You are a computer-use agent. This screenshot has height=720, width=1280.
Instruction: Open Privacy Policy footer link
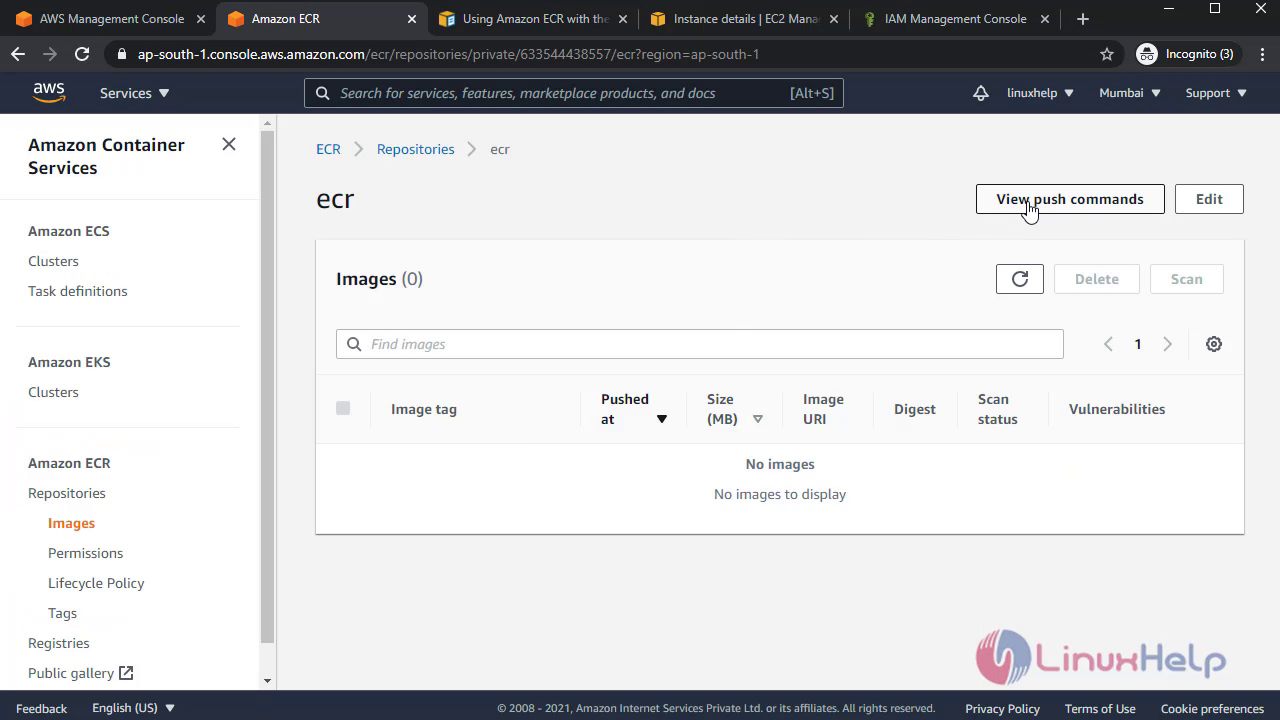coord(1002,708)
